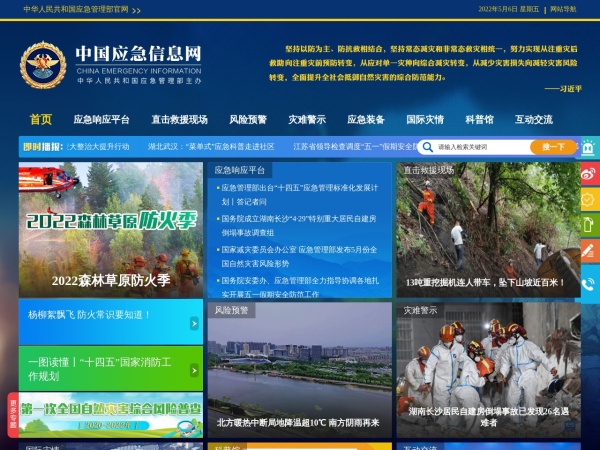This screenshot has height=450, width=600.
Task: Click the blue telephone sidebar icon
Action: pyautogui.click(x=589, y=284)
